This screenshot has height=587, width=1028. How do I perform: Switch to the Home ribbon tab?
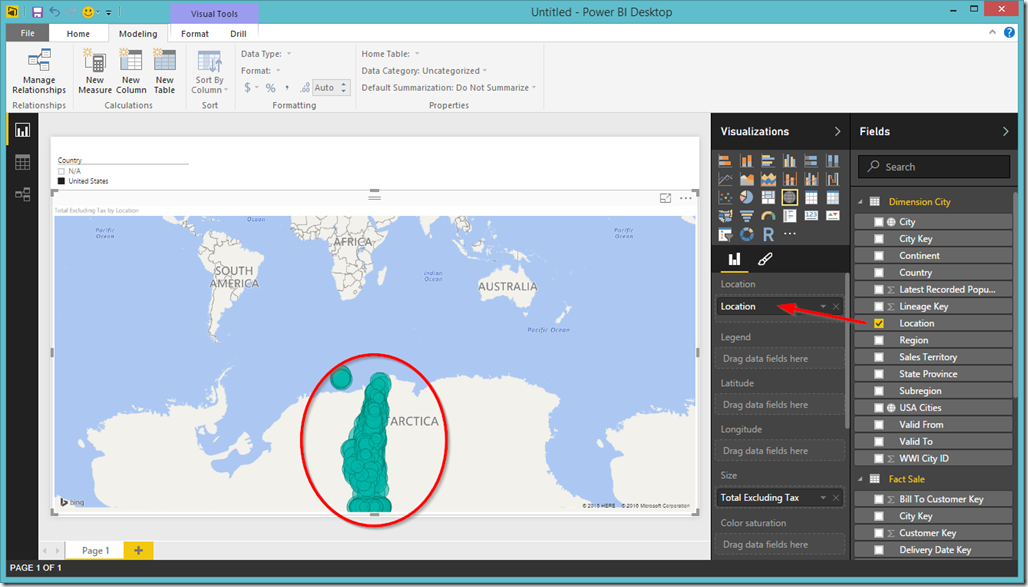tap(78, 33)
